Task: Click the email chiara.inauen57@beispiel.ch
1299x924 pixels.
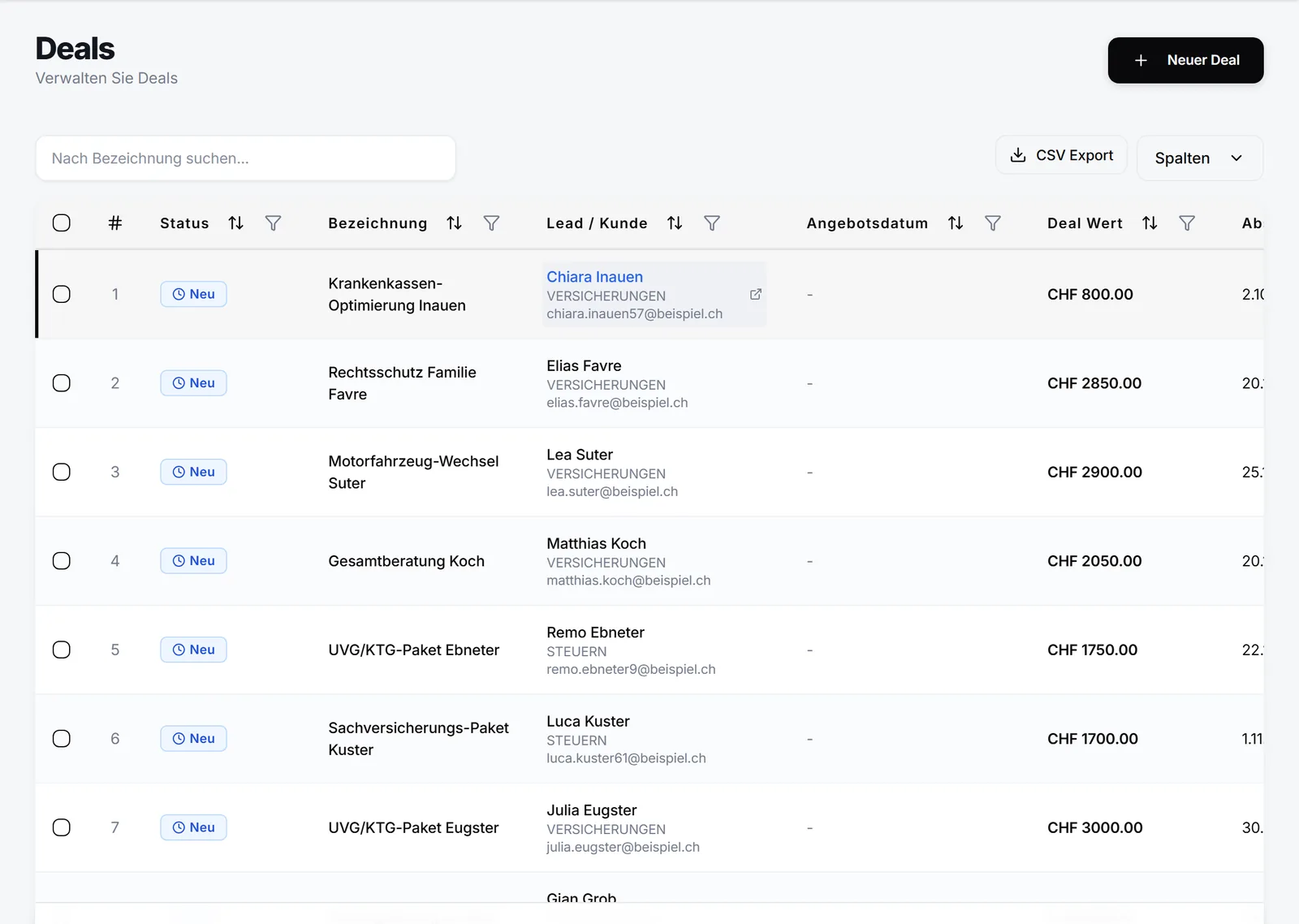Action: point(634,314)
